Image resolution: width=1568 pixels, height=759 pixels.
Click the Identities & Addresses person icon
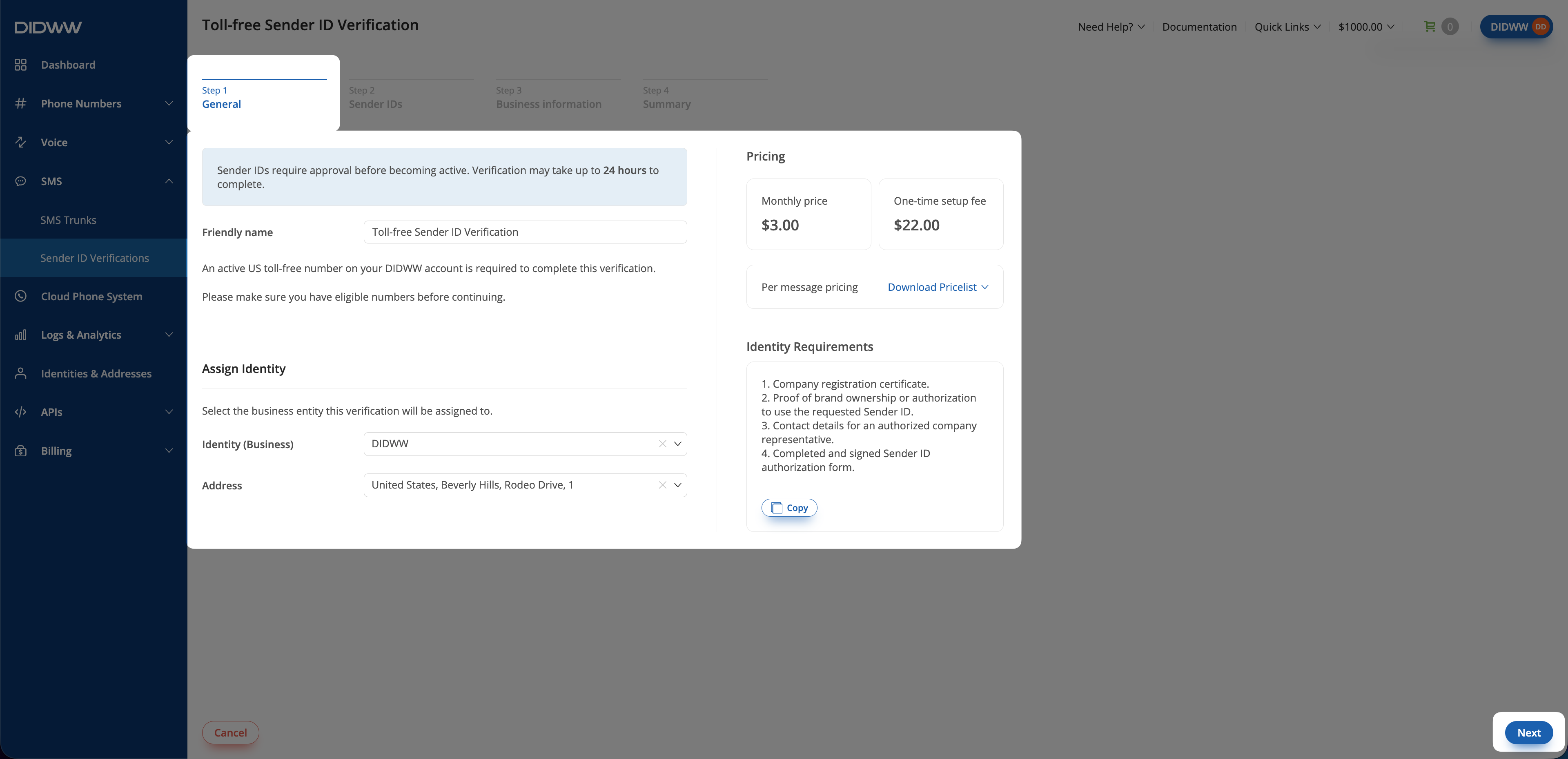pyautogui.click(x=21, y=373)
